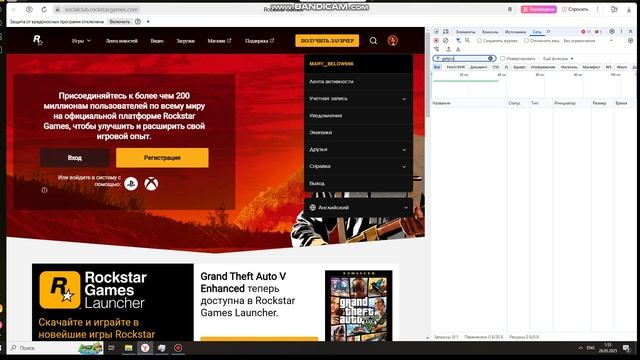The width and height of the screenshot is (640, 360).
Task: Open Windows Task View on taskbar
Action: click(x=111, y=348)
